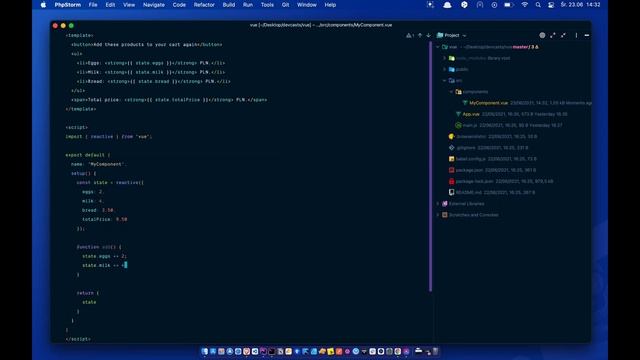Click the main.js file icon
Image resolution: width=640 pixels, height=360 pixels.
pyautogui.click(x=458, y=125)
